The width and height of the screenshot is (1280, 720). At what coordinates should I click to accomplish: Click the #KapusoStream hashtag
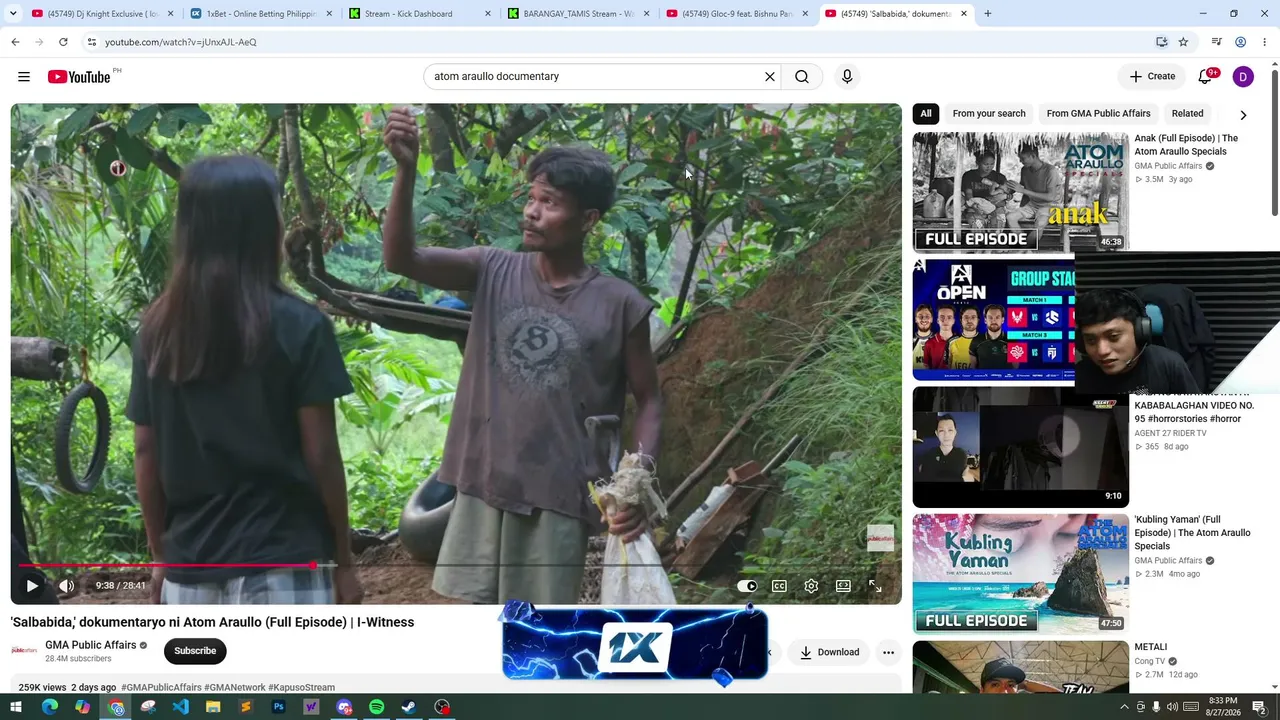(x=302, y=688)
